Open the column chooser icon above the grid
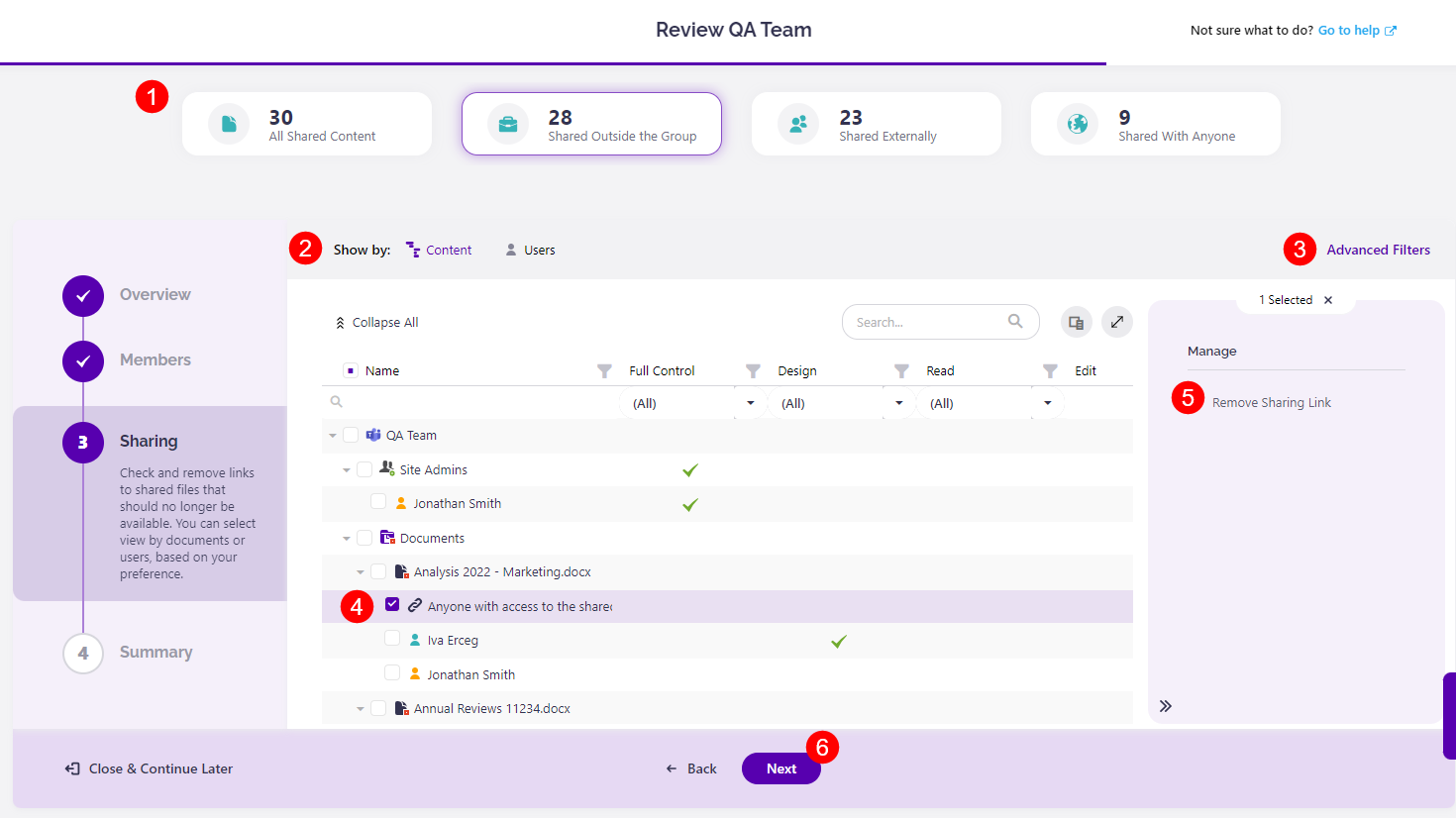Image resolution: width=1456 pixels, height=818 pixels. click(x=1076, y=322)
